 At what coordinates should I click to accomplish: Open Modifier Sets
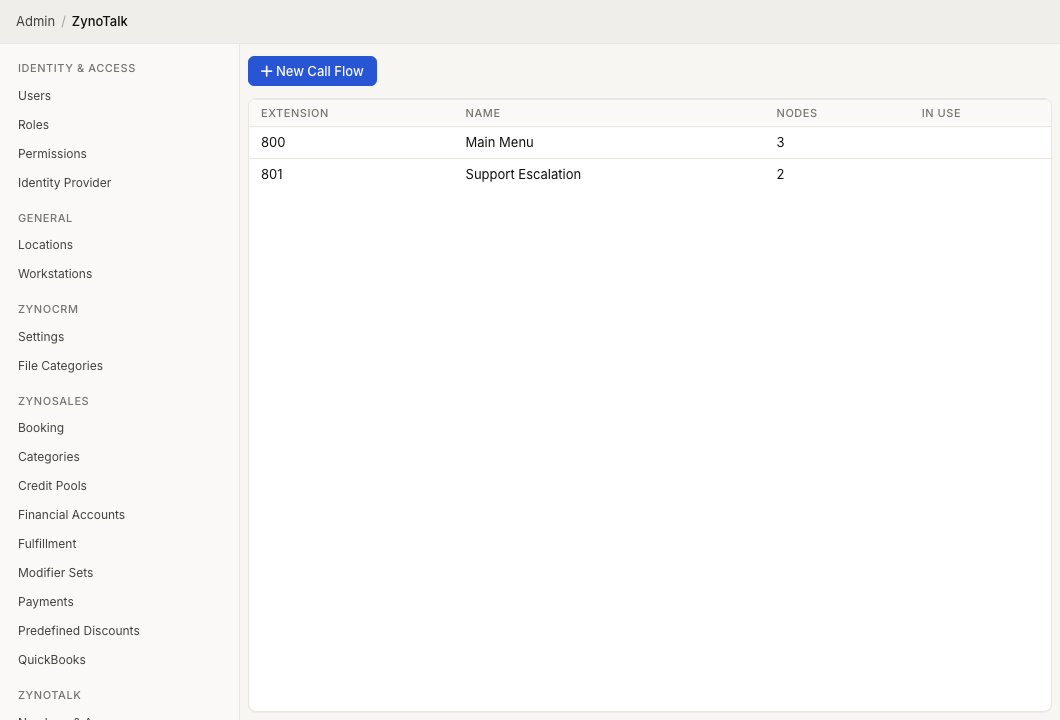55,573
